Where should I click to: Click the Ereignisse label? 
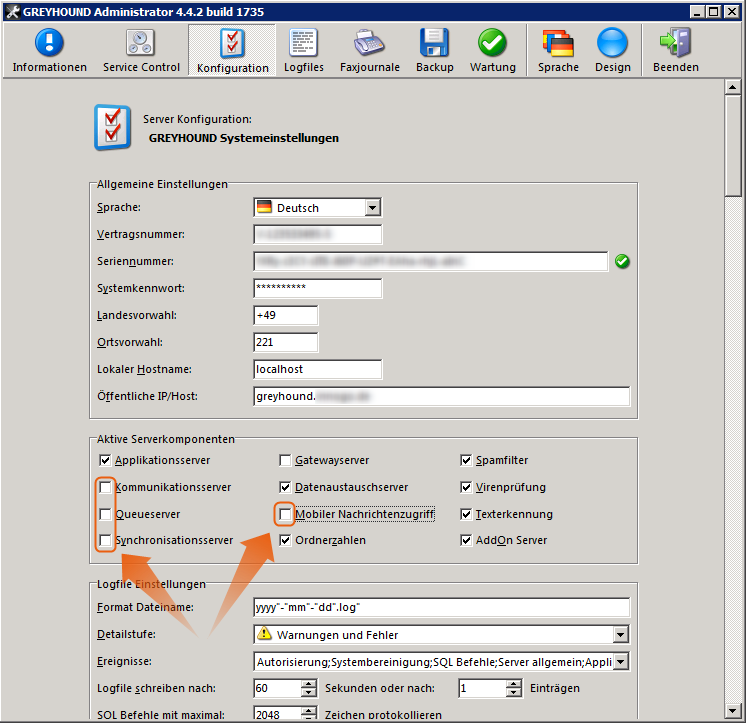tap(124, 662)
